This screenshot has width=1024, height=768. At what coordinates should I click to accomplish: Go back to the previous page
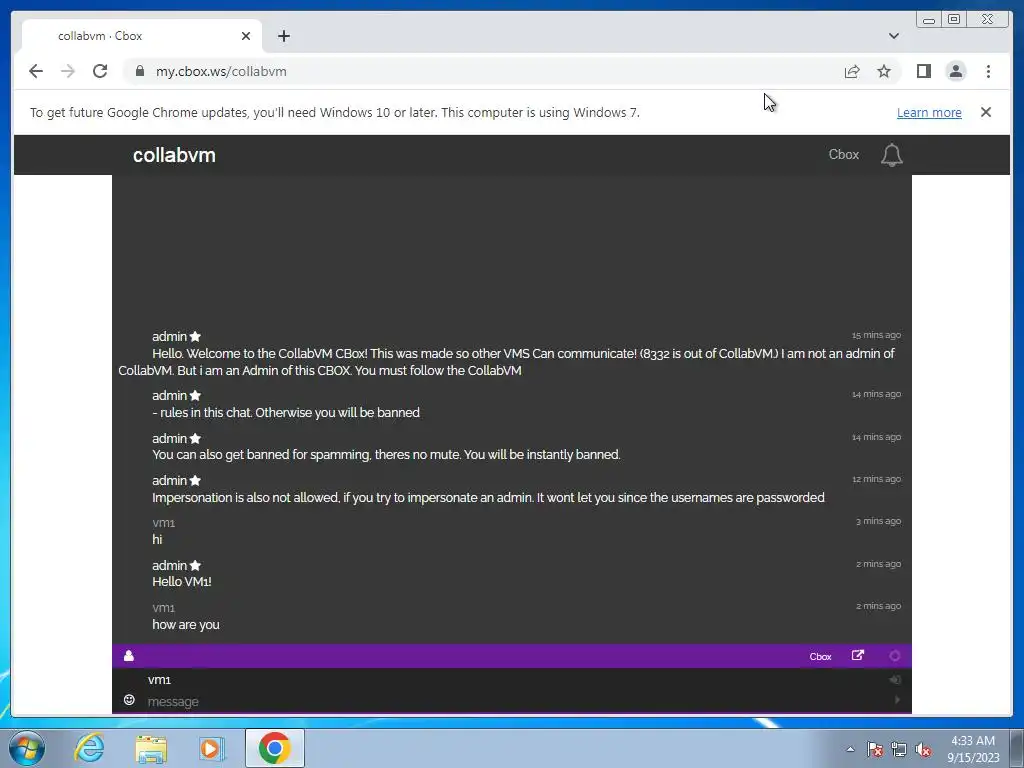(x=36, y=71)
